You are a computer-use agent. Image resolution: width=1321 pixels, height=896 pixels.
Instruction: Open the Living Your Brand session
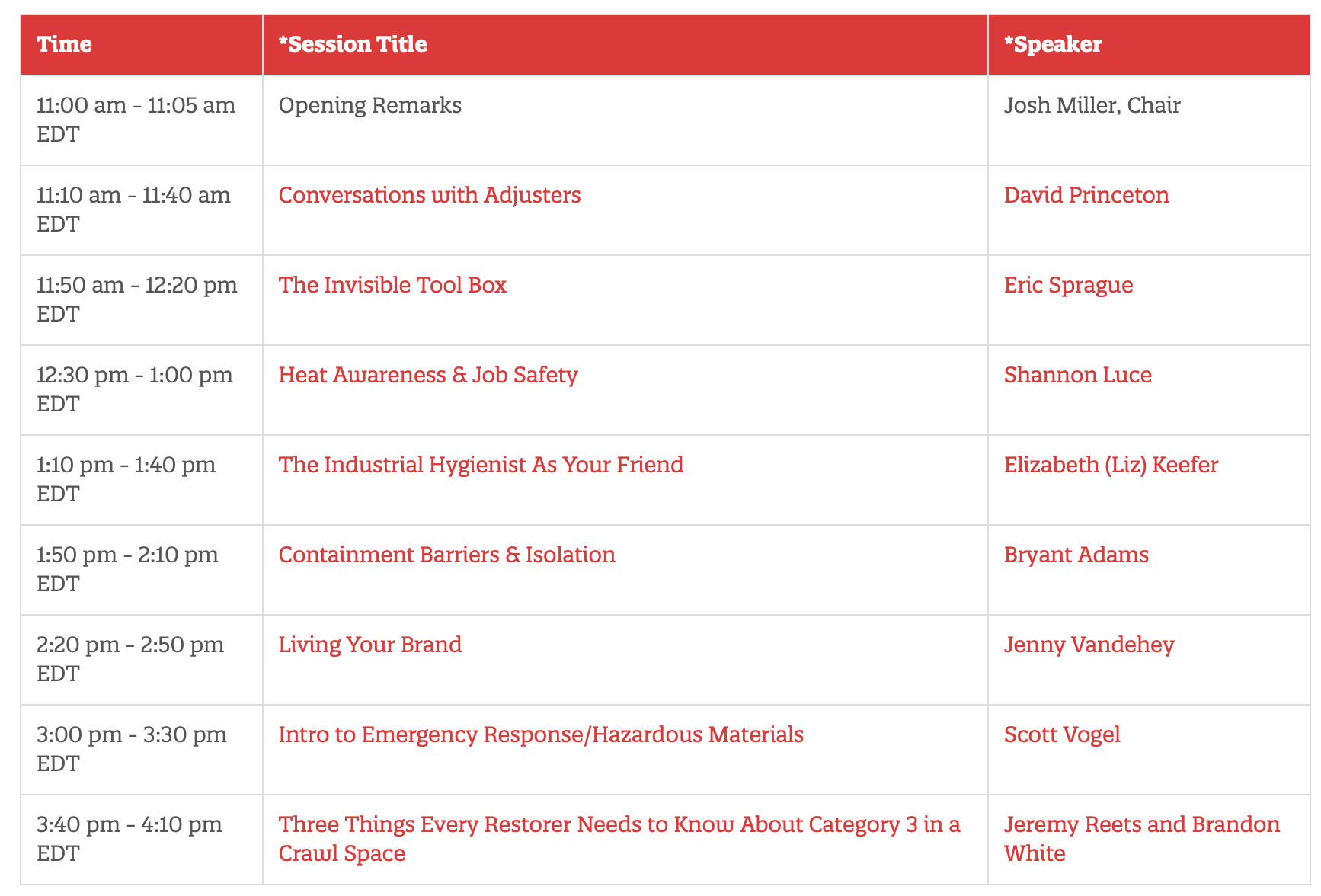click(370, 645)
